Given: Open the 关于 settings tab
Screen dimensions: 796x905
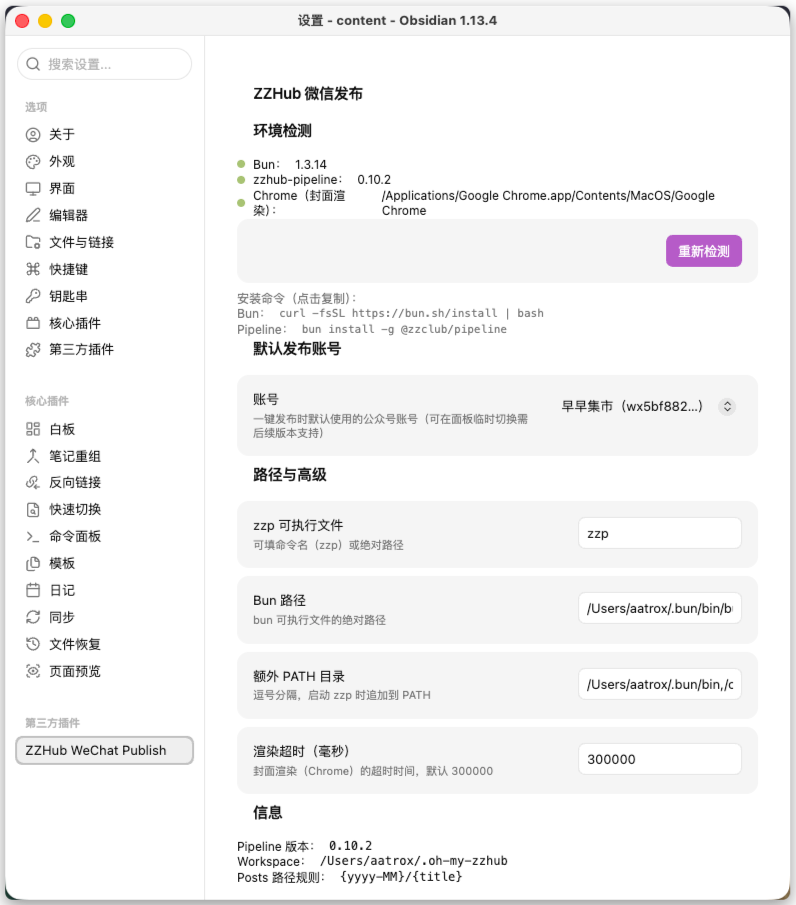Looking at the screenshot, I should [104, 134].
